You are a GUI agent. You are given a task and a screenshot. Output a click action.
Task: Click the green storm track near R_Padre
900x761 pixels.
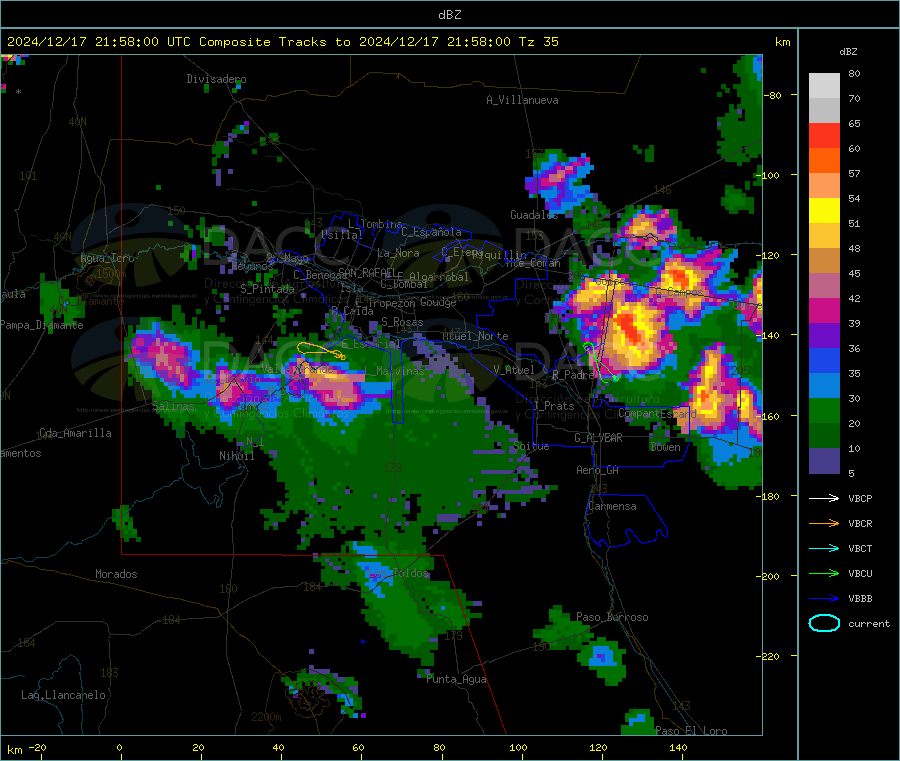(600, 363)
